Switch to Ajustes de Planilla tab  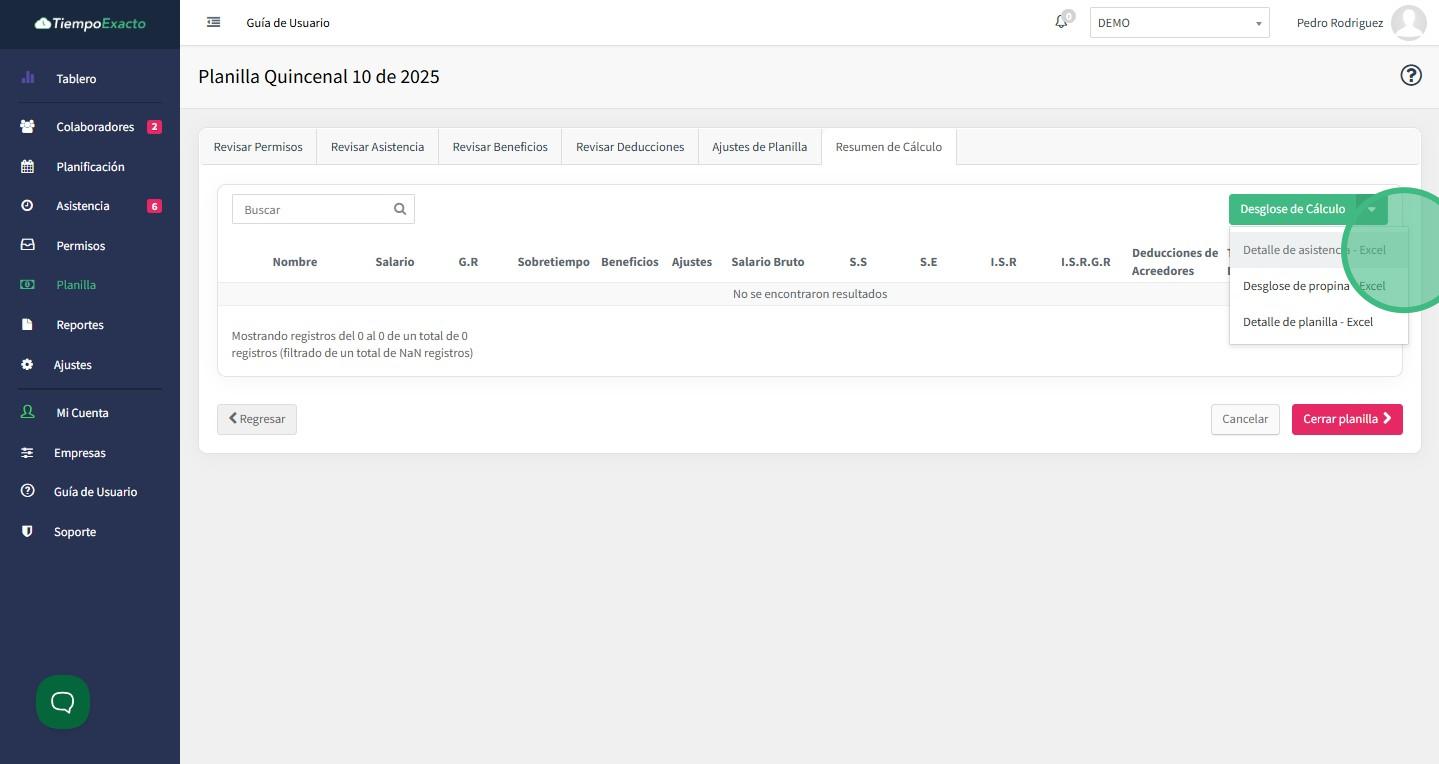[x=759, y=147]
